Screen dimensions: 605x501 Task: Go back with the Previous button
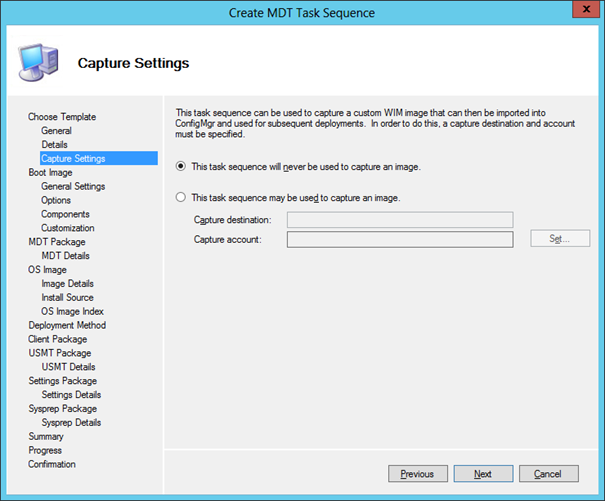pyautogui.click(x=417, y=474)
